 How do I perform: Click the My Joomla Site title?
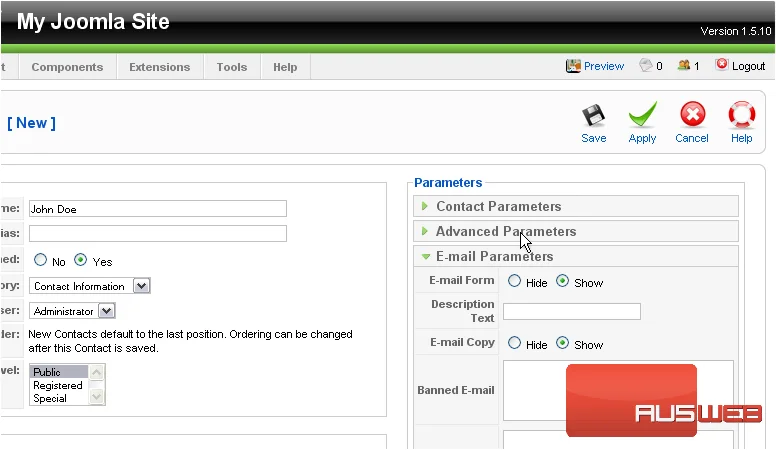pos(93,21)
